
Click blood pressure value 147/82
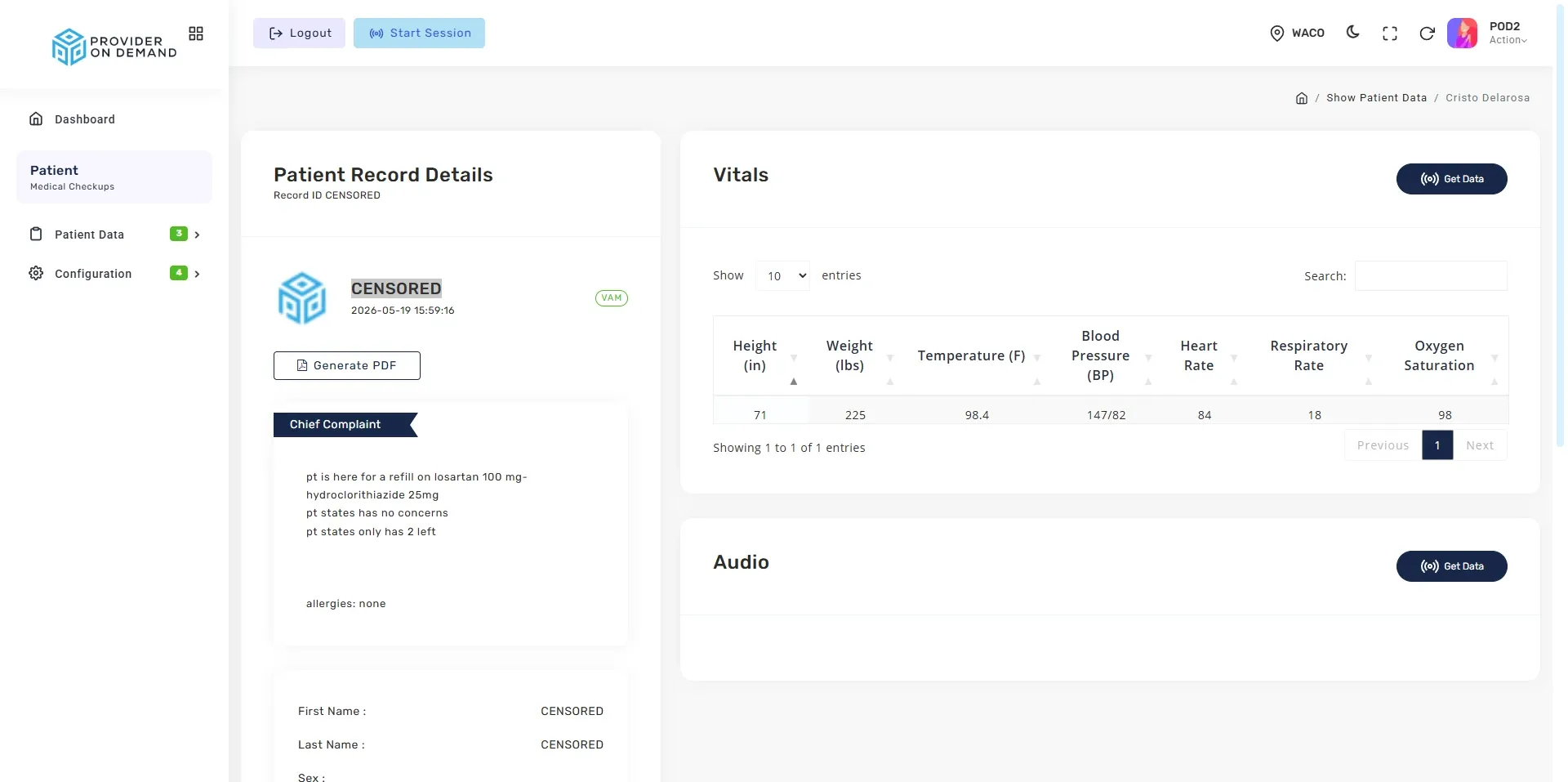[1106, 415]
